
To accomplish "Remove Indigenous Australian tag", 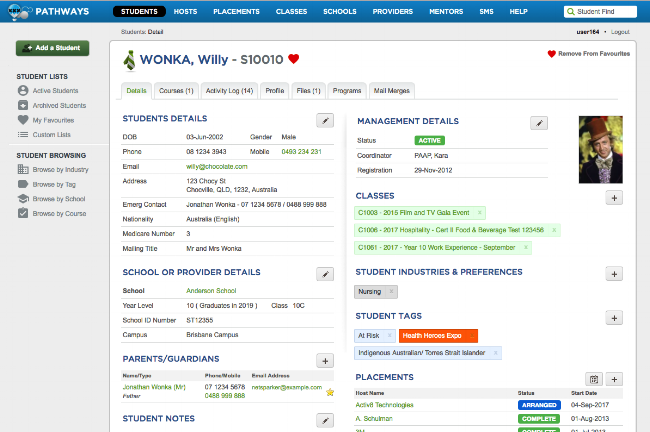I will pos(495,353).
